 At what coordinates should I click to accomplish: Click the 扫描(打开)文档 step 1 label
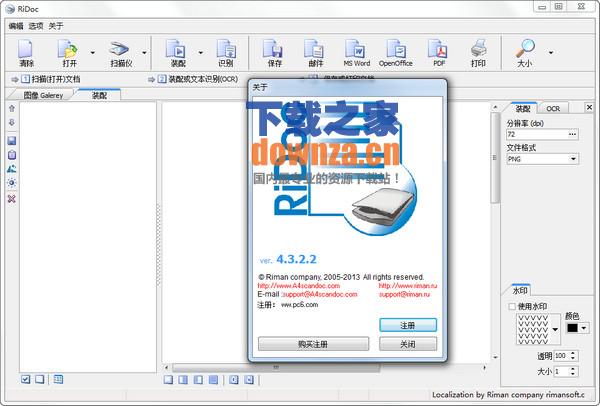56,79
